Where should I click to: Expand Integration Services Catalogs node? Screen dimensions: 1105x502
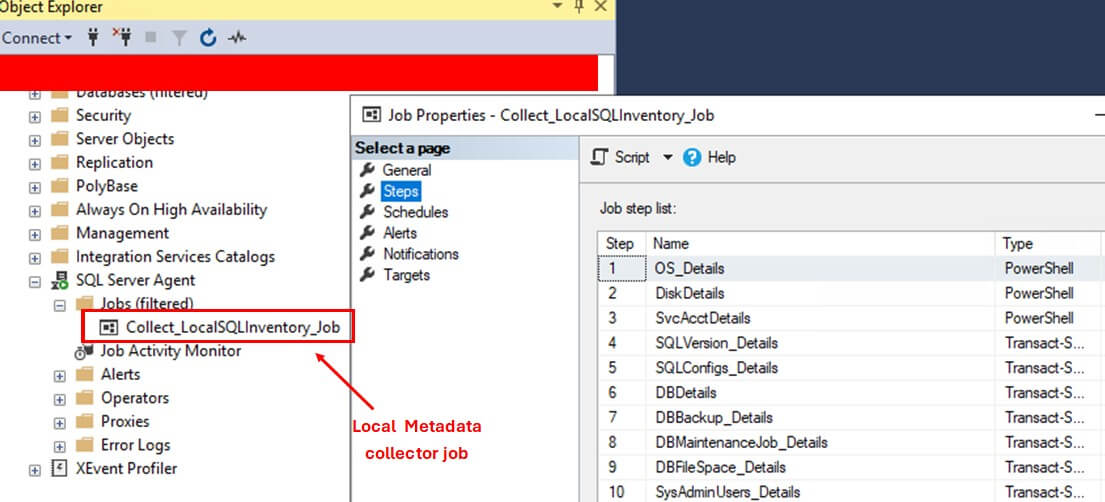35,258
